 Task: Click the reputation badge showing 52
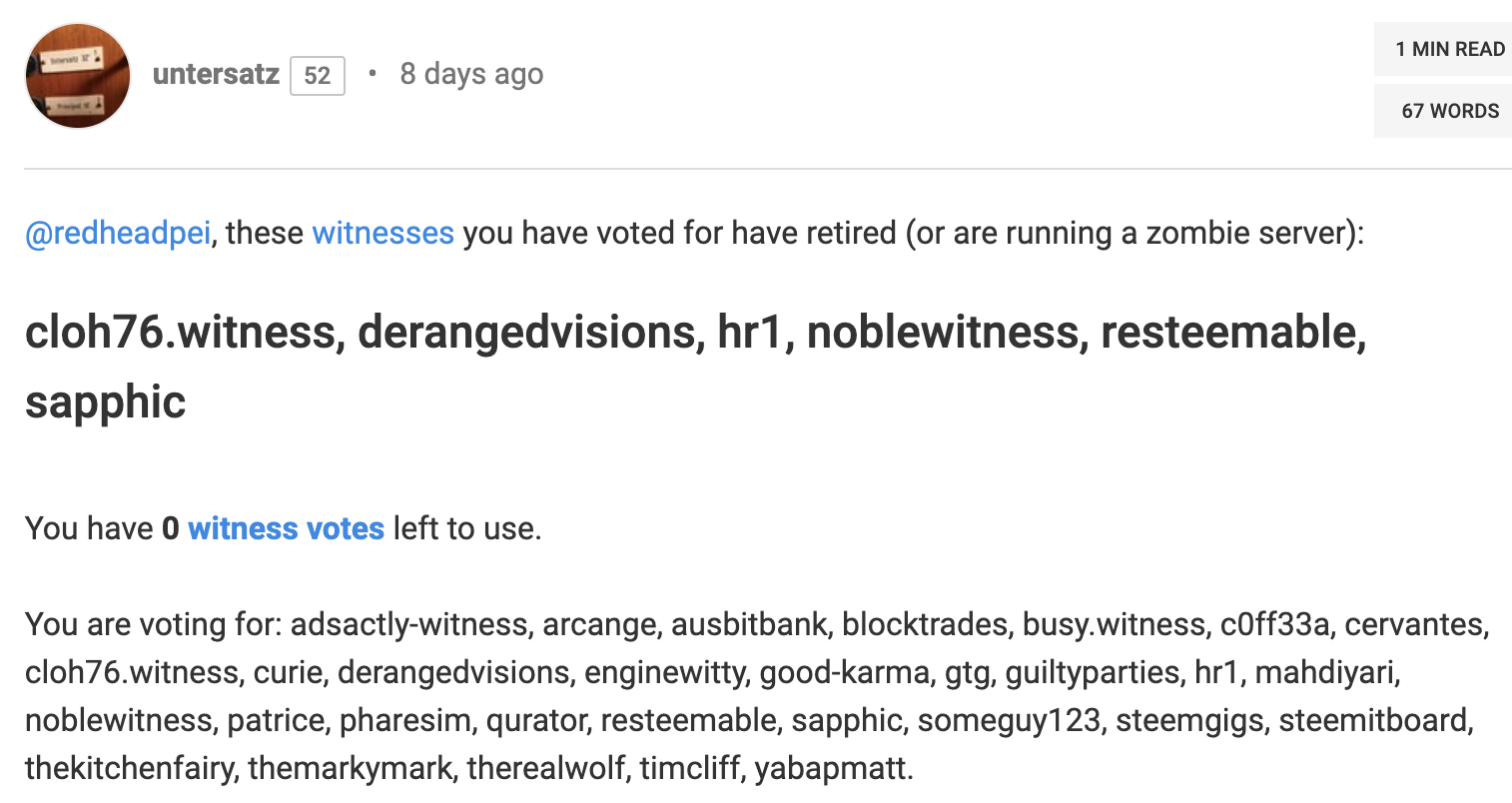318,76
